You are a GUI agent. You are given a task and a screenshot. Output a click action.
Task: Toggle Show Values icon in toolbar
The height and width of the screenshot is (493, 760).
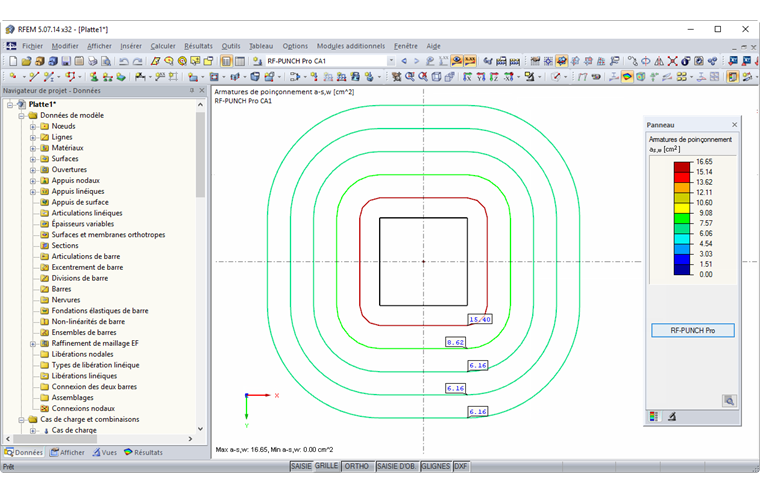[x=470, y=61]
